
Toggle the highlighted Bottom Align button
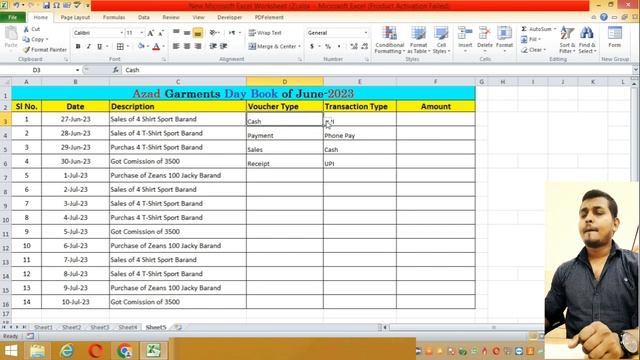(x=198, y=33)
